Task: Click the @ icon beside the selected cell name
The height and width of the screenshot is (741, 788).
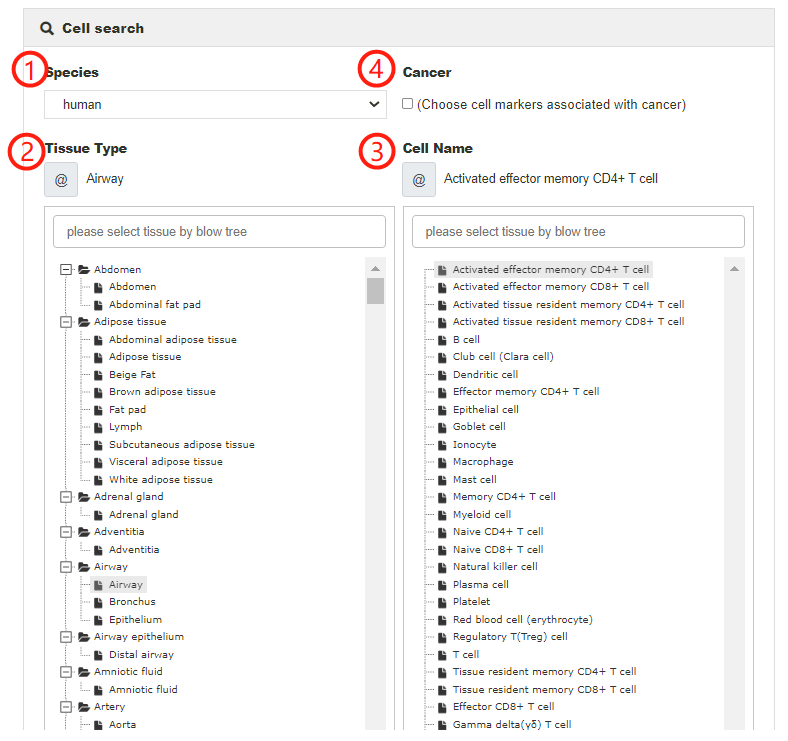Action: point(419,180)
